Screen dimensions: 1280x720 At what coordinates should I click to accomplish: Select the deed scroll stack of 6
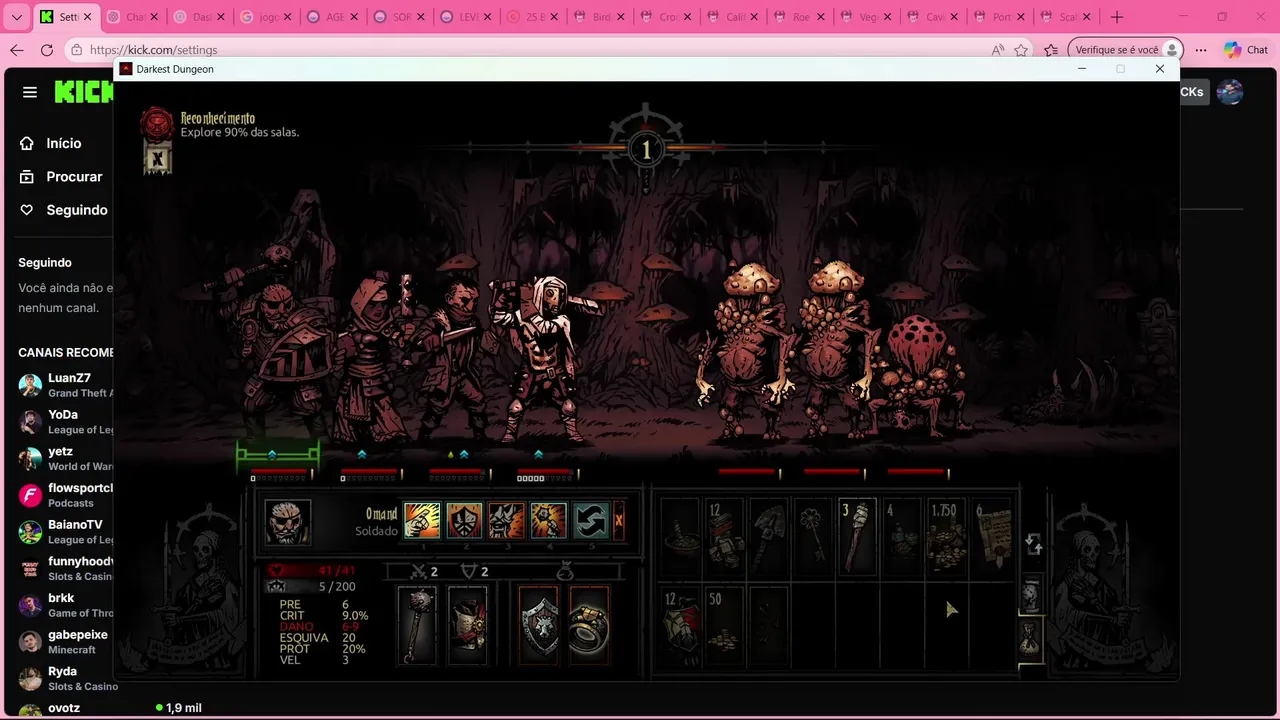[x=991, y=536]
